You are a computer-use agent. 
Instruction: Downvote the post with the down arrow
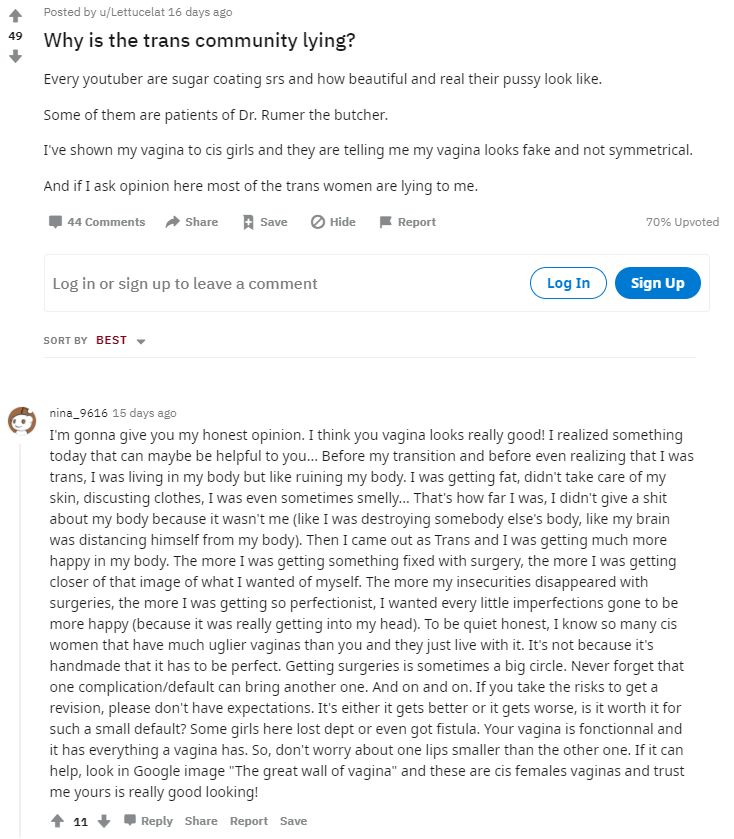tap(15, 56)
